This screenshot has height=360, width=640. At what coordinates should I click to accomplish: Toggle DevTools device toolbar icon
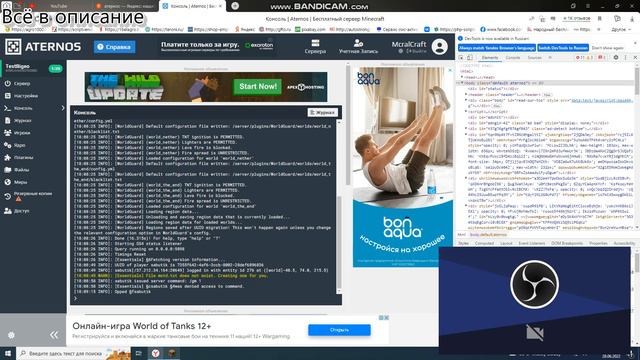tap(470, 58)
